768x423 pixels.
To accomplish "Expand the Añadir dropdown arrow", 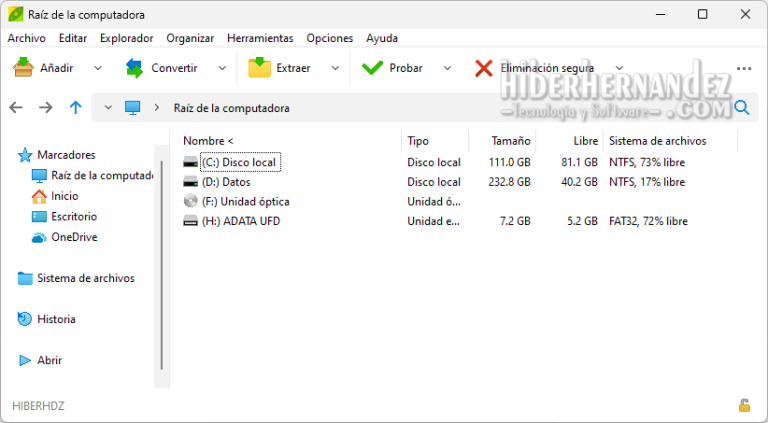I will pyautogui.click(x=97, y=68).
